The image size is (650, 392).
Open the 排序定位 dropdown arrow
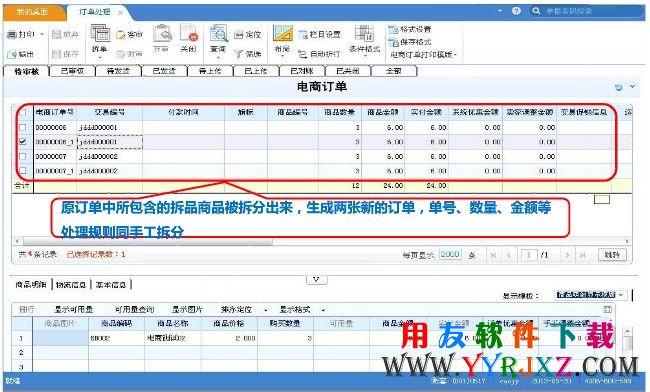point(266,310)
